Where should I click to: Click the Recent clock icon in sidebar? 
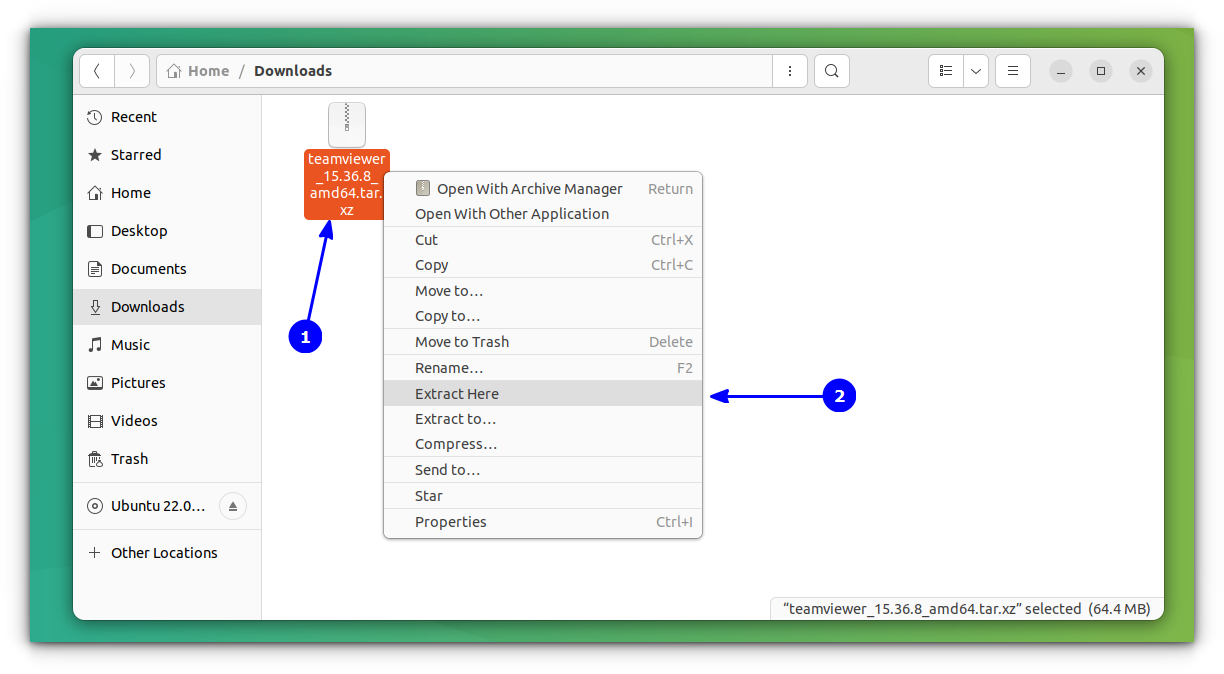[95, 117]
